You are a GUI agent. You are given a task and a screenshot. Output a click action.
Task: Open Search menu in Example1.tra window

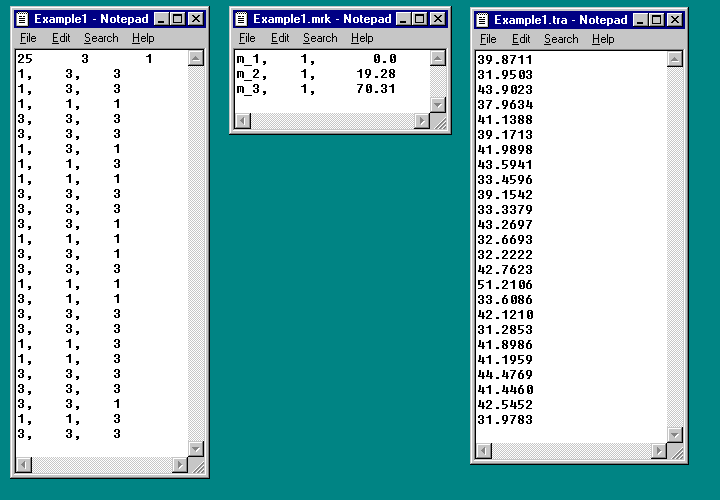click(561, 39)
